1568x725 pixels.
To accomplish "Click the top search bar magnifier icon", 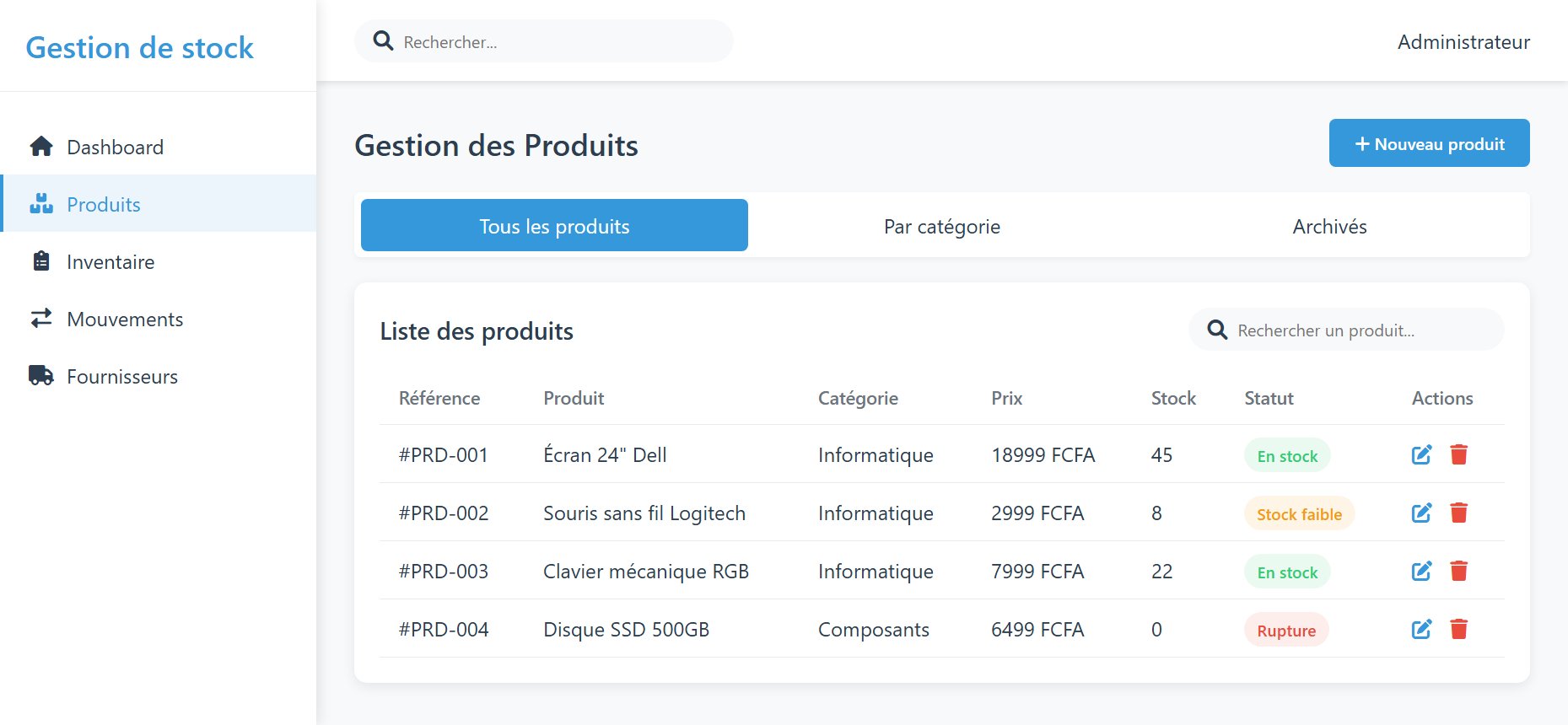I will click(383, 41).
